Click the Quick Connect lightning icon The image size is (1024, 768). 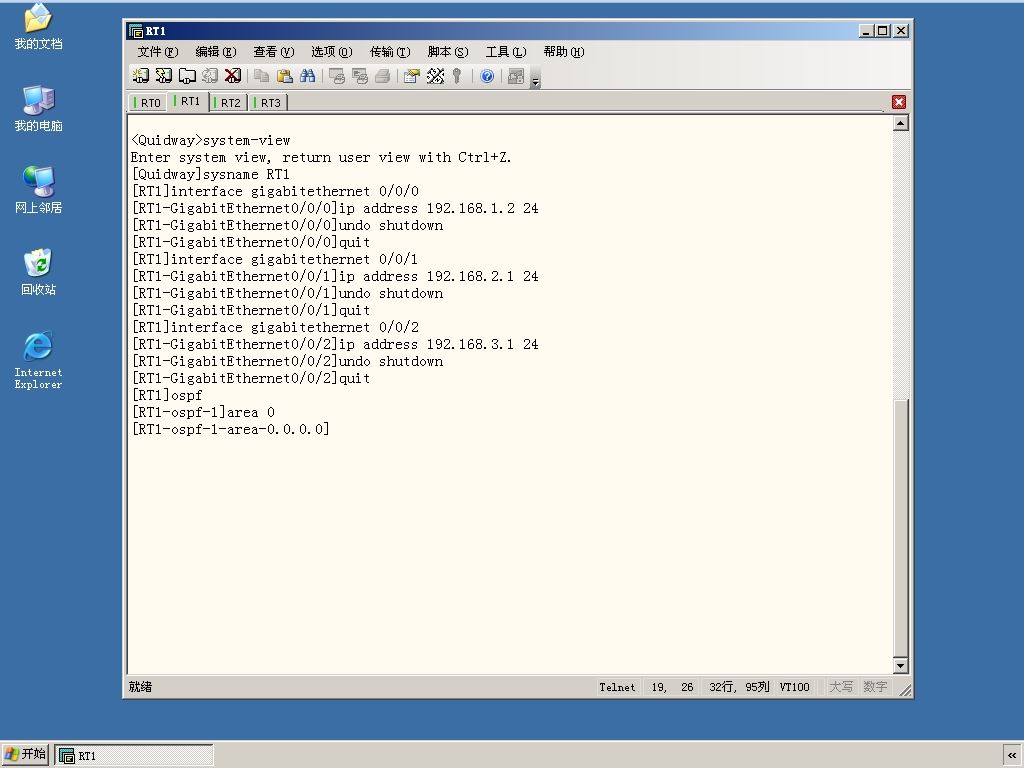click(163, 76)
